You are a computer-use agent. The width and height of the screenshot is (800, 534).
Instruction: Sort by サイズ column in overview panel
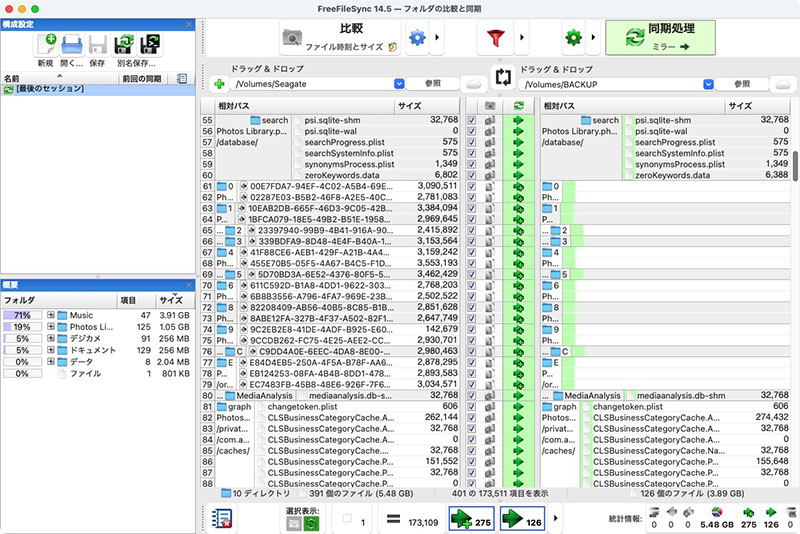click(x=170, y=300)
